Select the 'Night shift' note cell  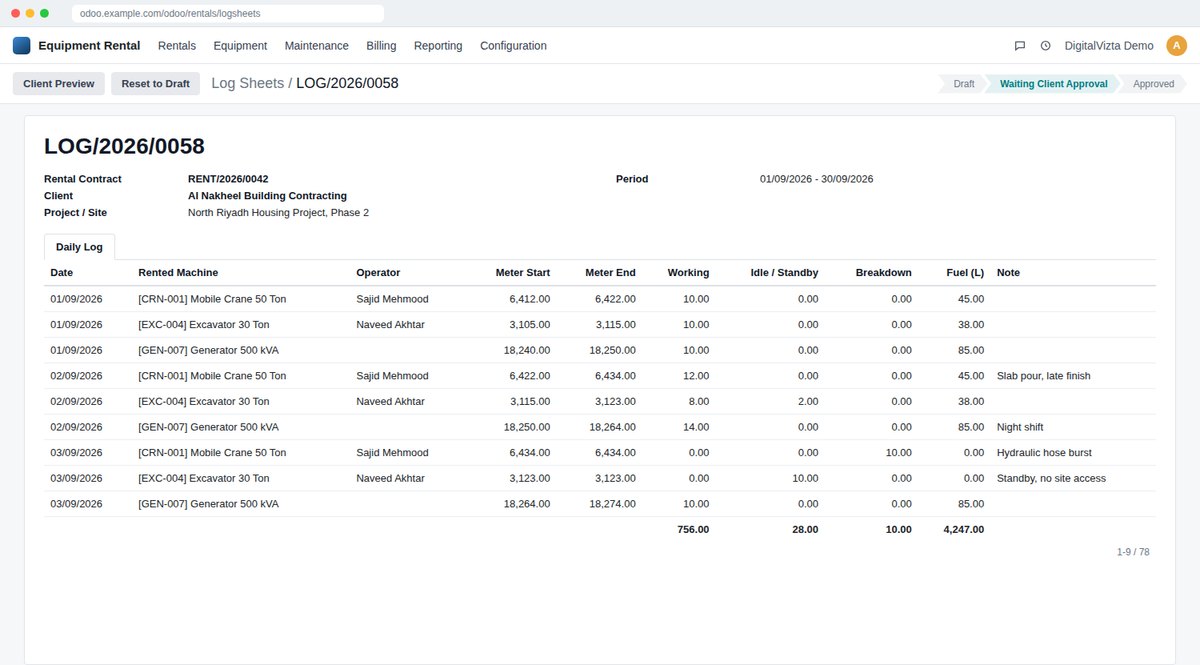pos(1020,427)
